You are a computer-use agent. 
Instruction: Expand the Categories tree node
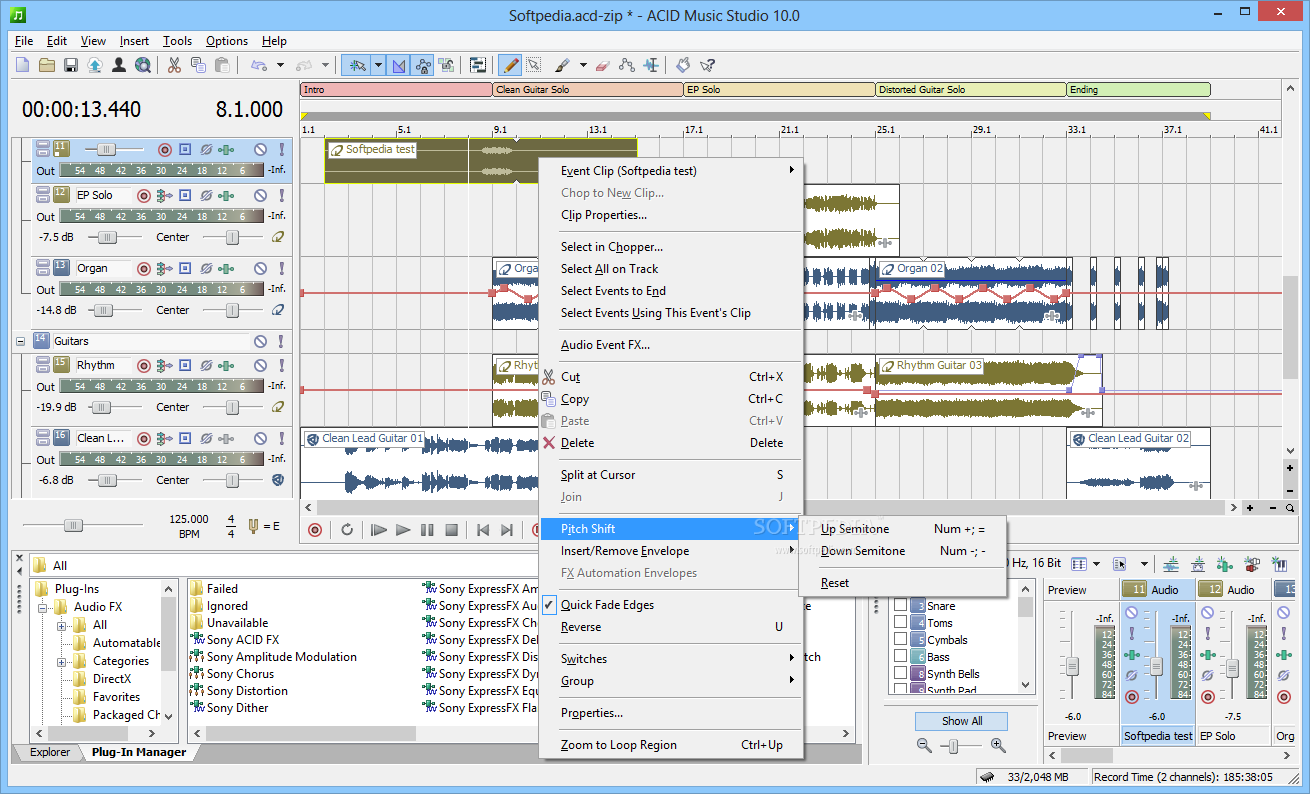click(62, 661)
